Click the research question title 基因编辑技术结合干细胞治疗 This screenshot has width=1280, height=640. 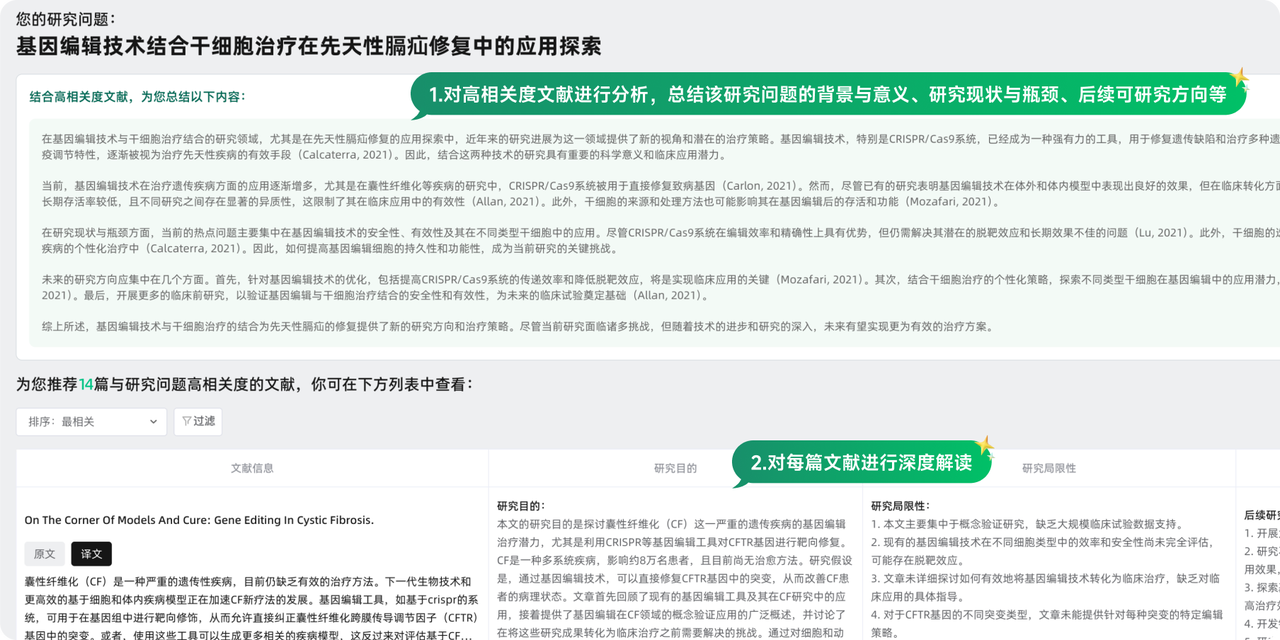(x=309, y=46)
